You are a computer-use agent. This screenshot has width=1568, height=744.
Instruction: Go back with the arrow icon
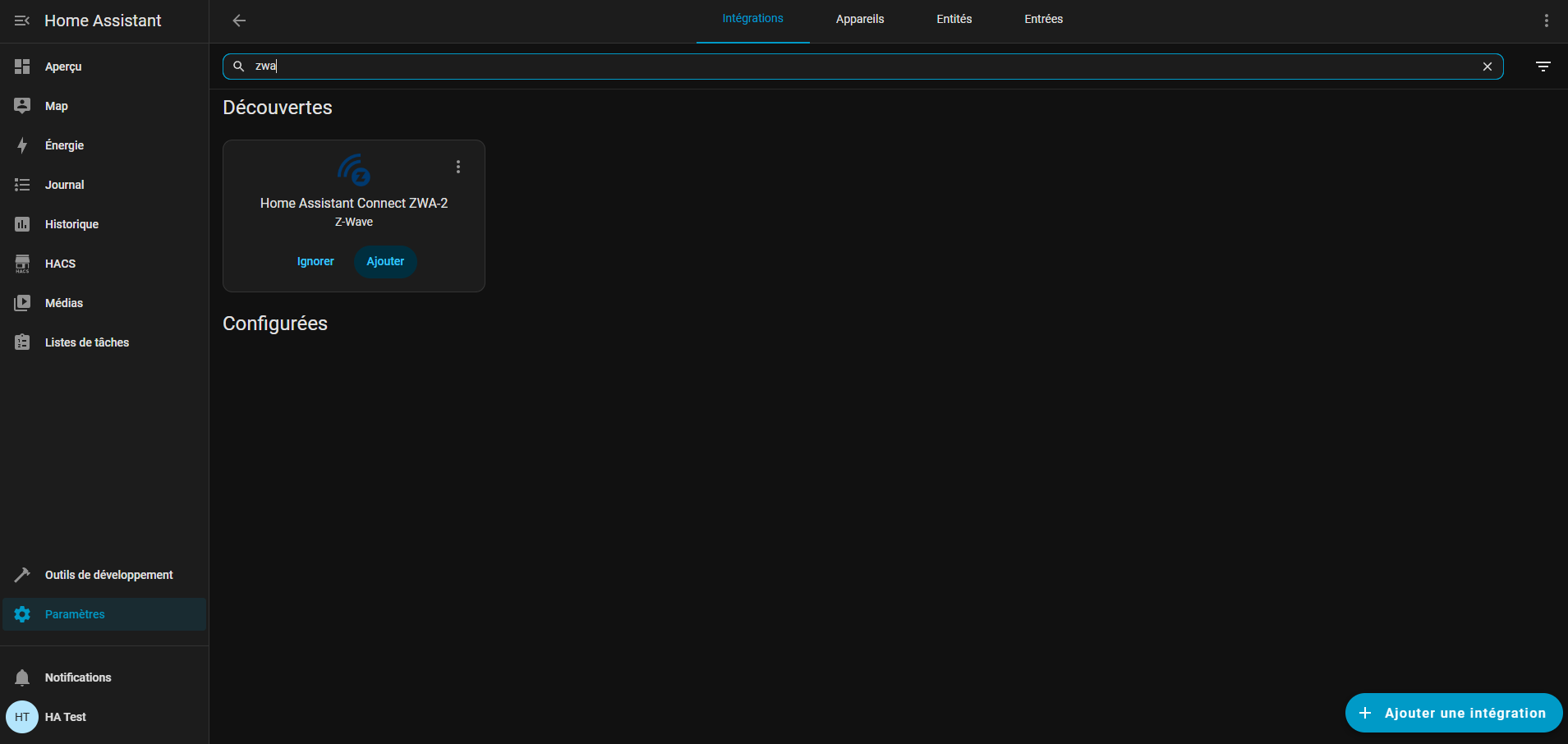[239, 21]
